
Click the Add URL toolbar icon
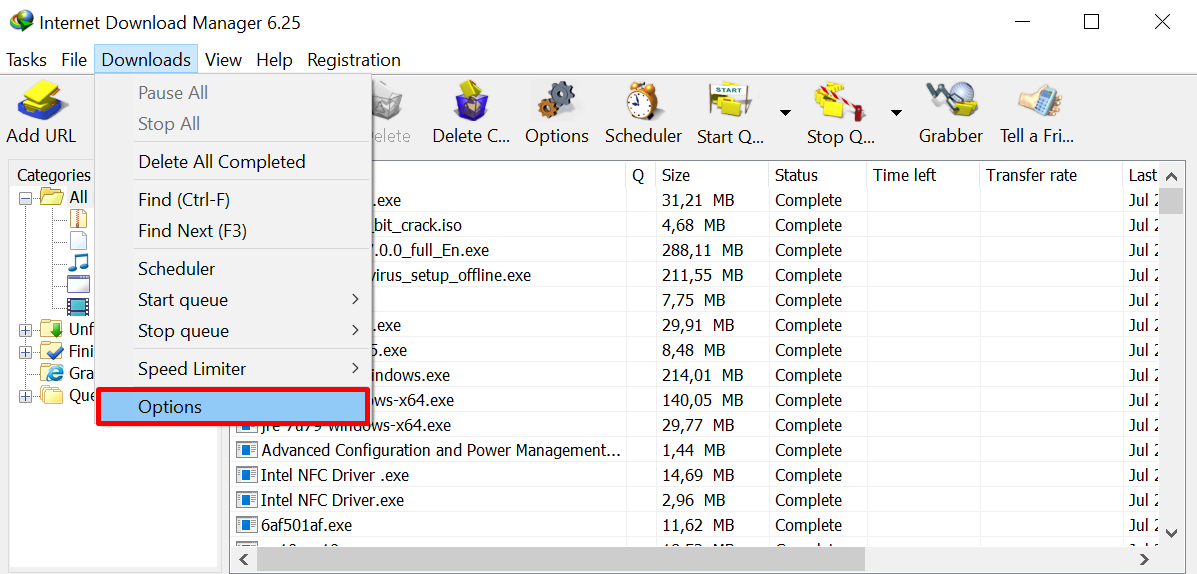[x=41, y=102]
